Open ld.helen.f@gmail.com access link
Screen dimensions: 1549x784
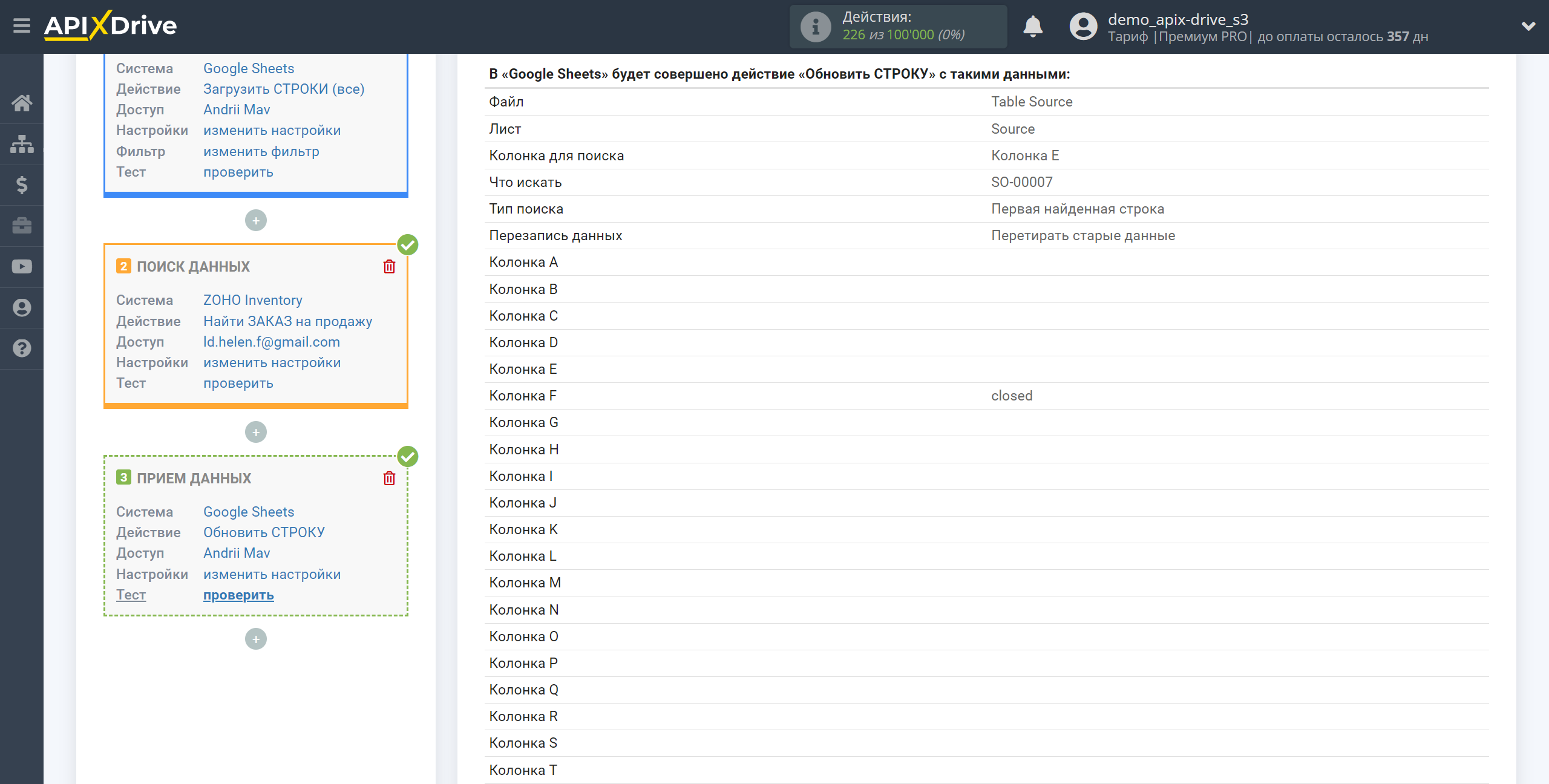click(272, 342)
